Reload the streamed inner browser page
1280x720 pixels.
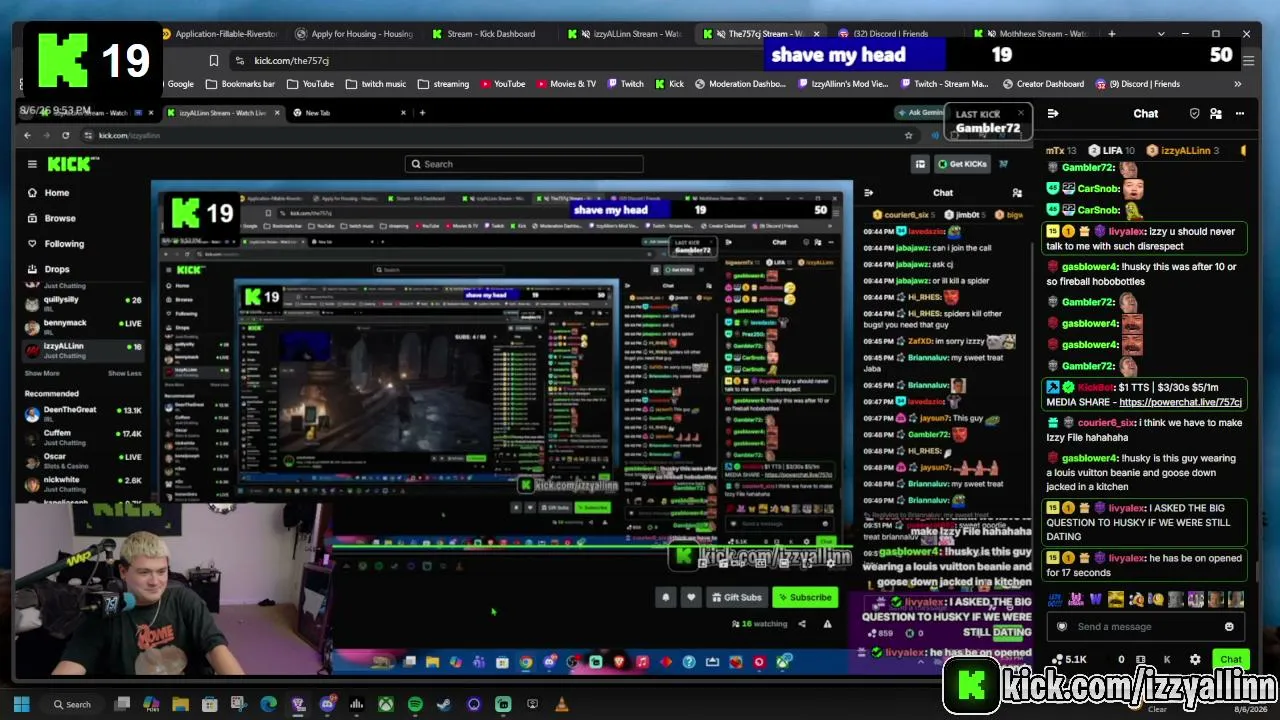(65, 135)
